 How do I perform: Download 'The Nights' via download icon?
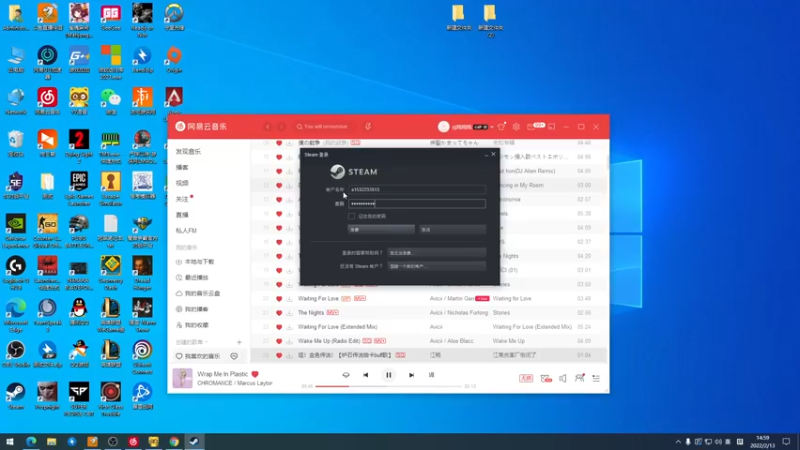(289, 313)
